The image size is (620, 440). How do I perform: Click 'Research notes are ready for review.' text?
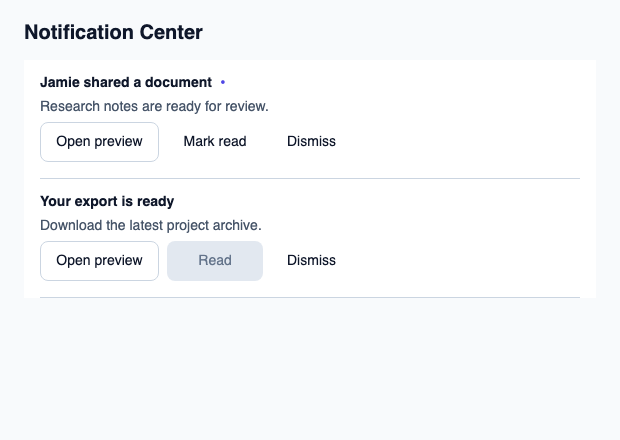pyautogui.click(x=154, y=106)
